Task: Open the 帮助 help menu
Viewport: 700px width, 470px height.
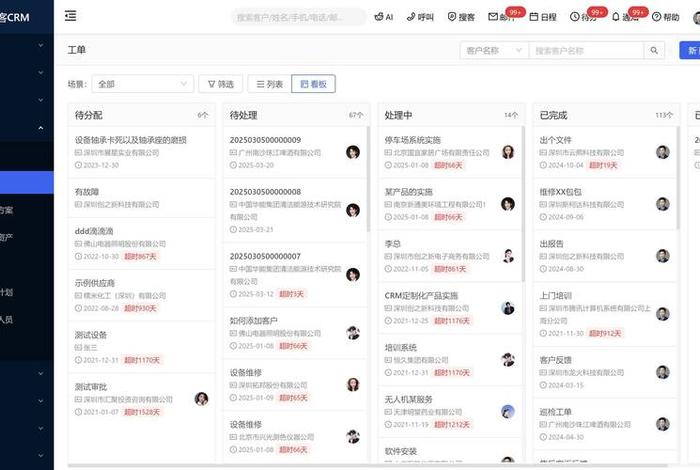Action: click(666, 17)
